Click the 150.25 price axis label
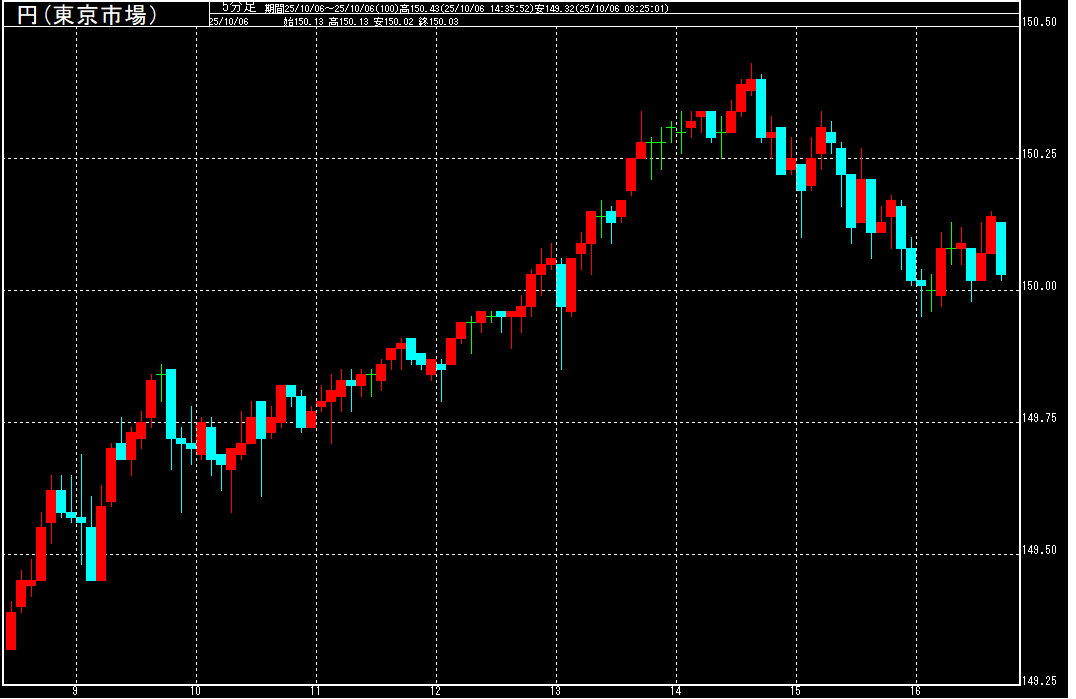 pyautogui.click(x=1040, y=154)
